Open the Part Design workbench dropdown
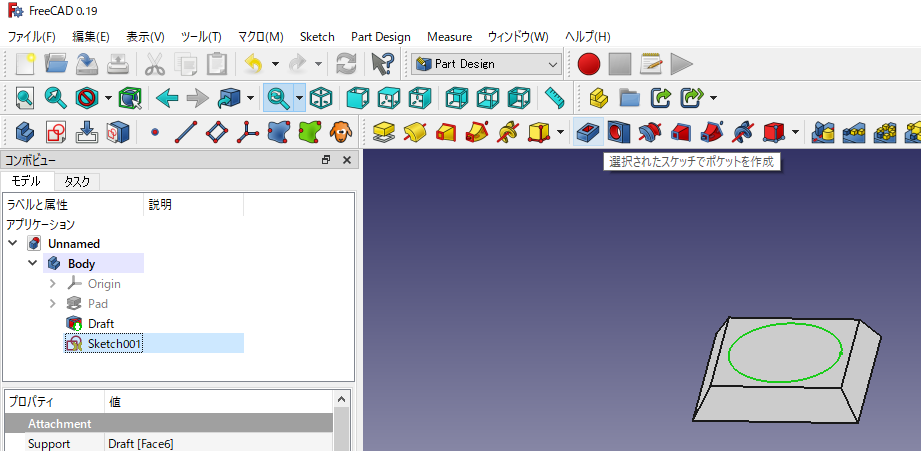The width and height of the screenshot is (921, 451). click(x=486, y=64)
